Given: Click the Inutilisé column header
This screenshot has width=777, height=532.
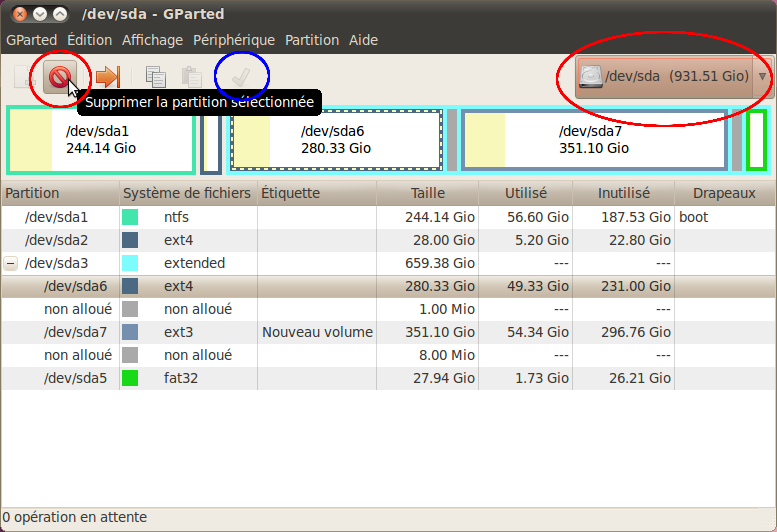Looking at the screenshot, I should pyautogui.click(x=623, y=193).
